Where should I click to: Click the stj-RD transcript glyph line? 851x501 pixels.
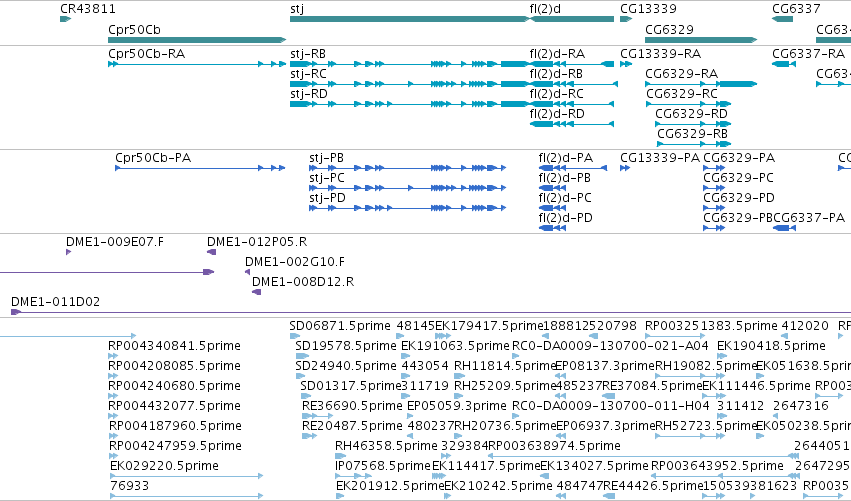pos(410,104)
